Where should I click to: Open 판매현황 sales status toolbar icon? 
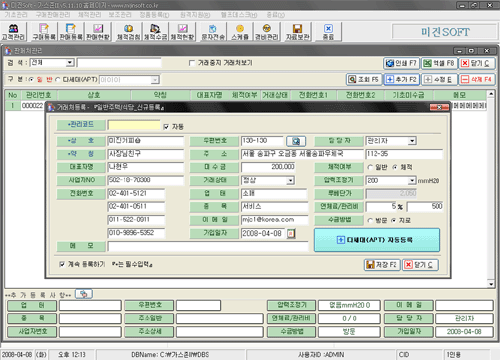tap(98, 32)
